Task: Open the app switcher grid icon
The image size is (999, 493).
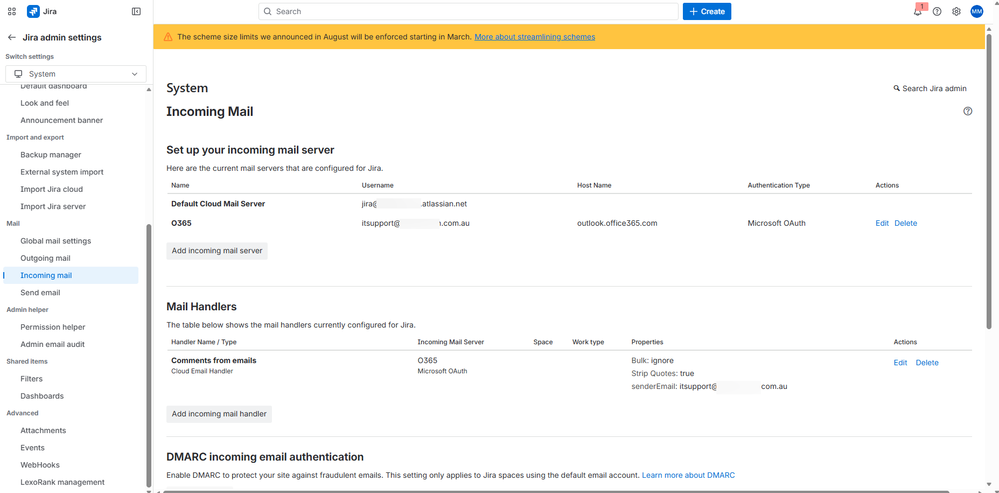Action: click(11, 11)
